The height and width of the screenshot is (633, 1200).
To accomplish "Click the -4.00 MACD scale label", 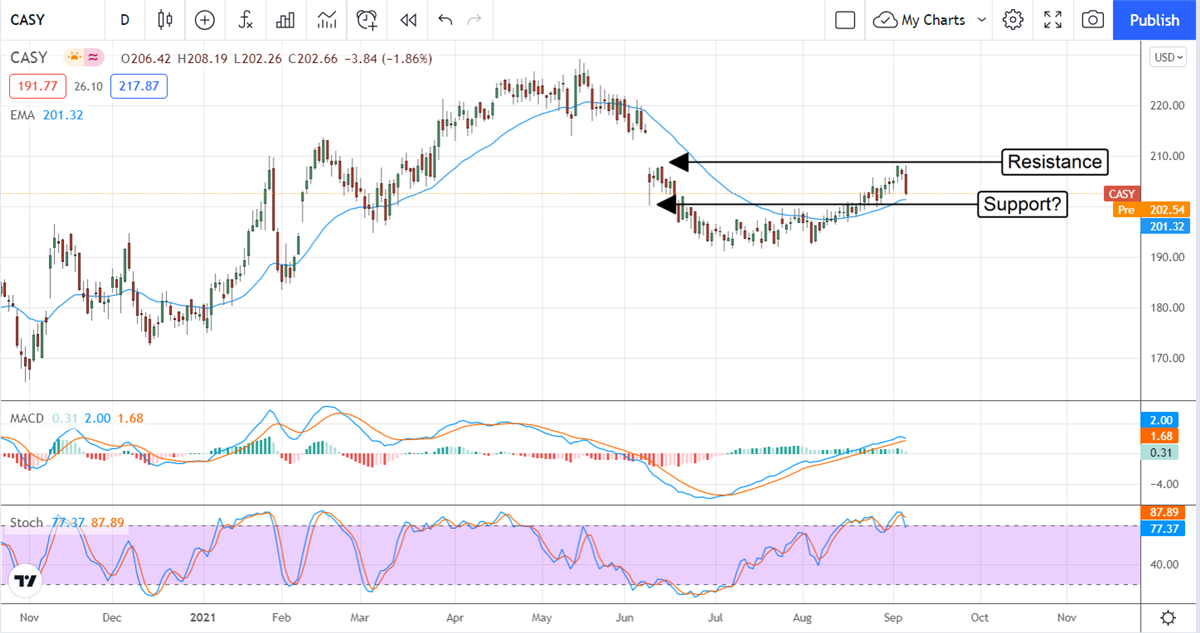I will pos(1166,484).
